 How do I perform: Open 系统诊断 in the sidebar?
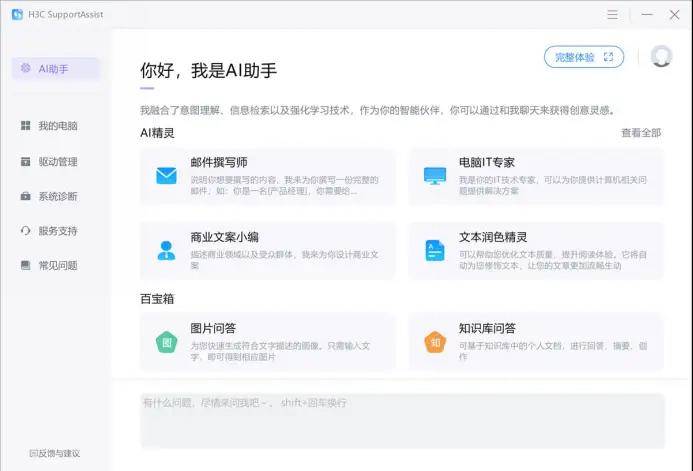pos(57,196)
